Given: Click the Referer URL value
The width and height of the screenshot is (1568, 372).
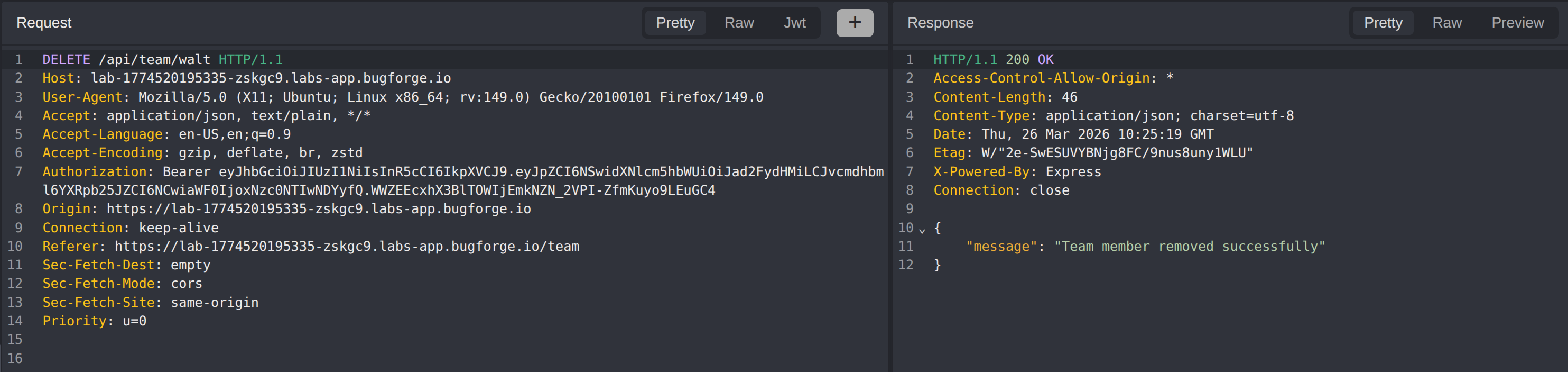Looking at the screenshot, I should pos(346,247).
